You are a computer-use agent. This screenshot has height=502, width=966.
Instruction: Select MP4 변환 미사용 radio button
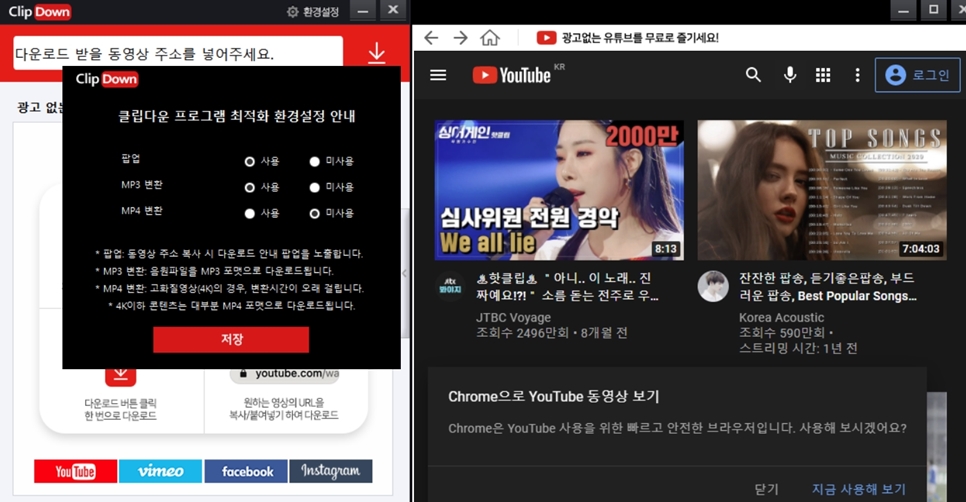pos(314,214)
